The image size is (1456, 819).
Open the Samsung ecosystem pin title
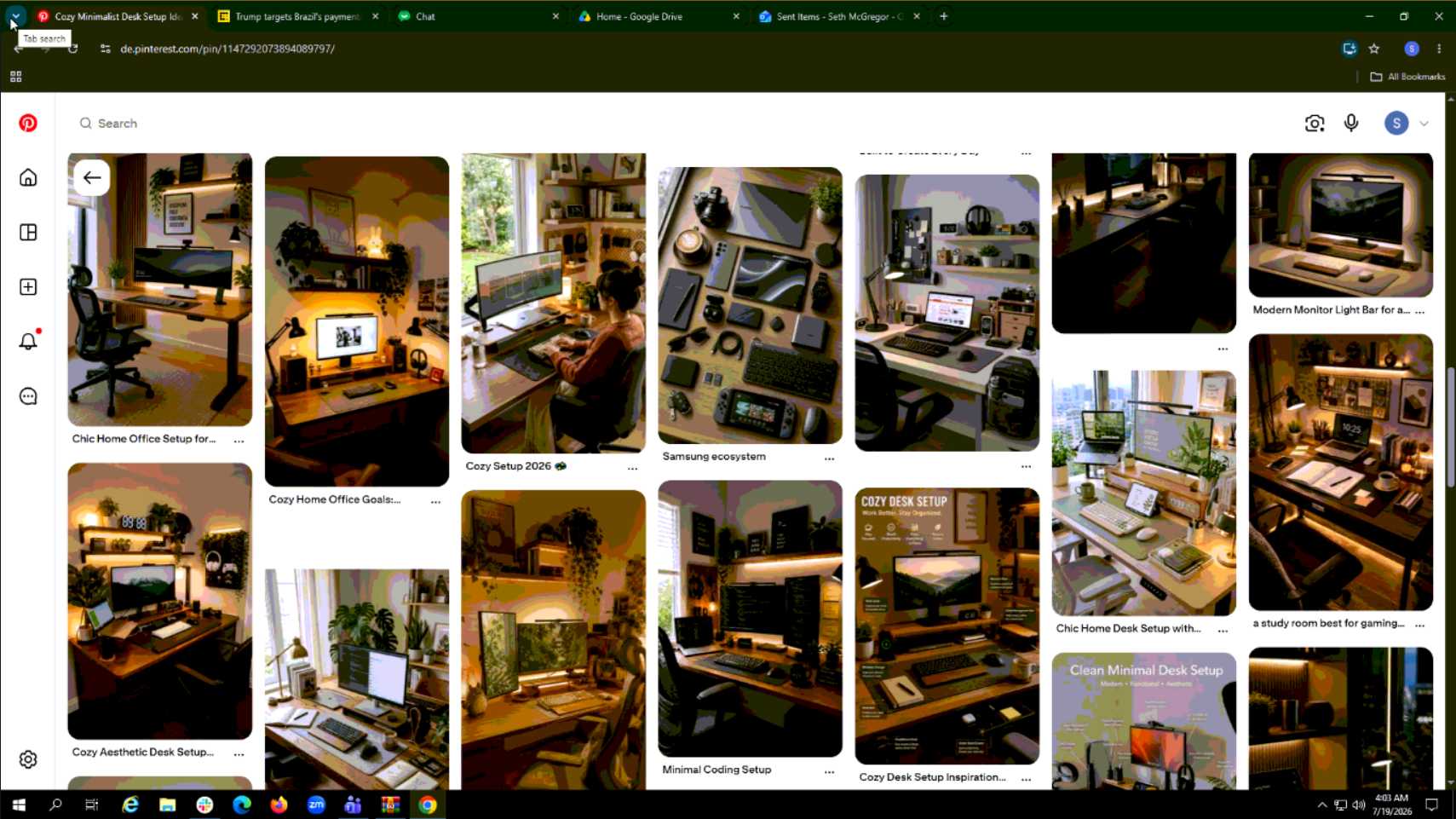click(714, 456)
